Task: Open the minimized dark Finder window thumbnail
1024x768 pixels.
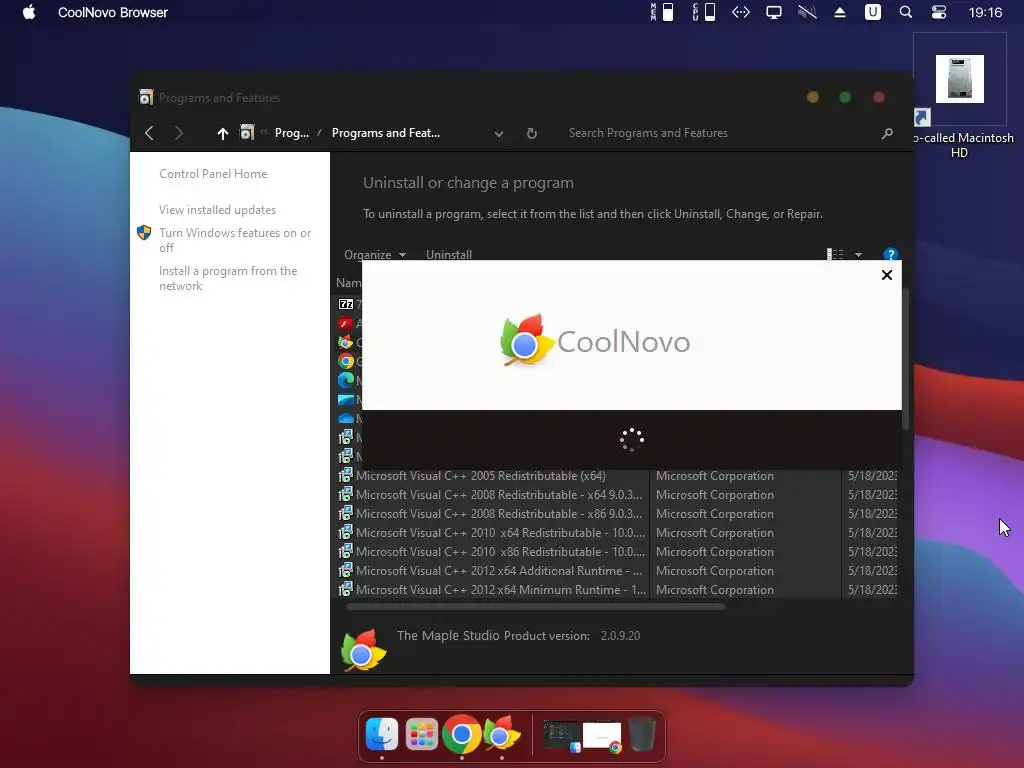Action: pyautogui.click(x=562, y=736)
